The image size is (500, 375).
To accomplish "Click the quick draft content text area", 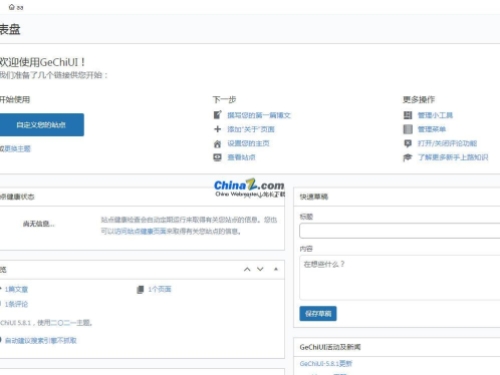I will [x=400, y=278].
